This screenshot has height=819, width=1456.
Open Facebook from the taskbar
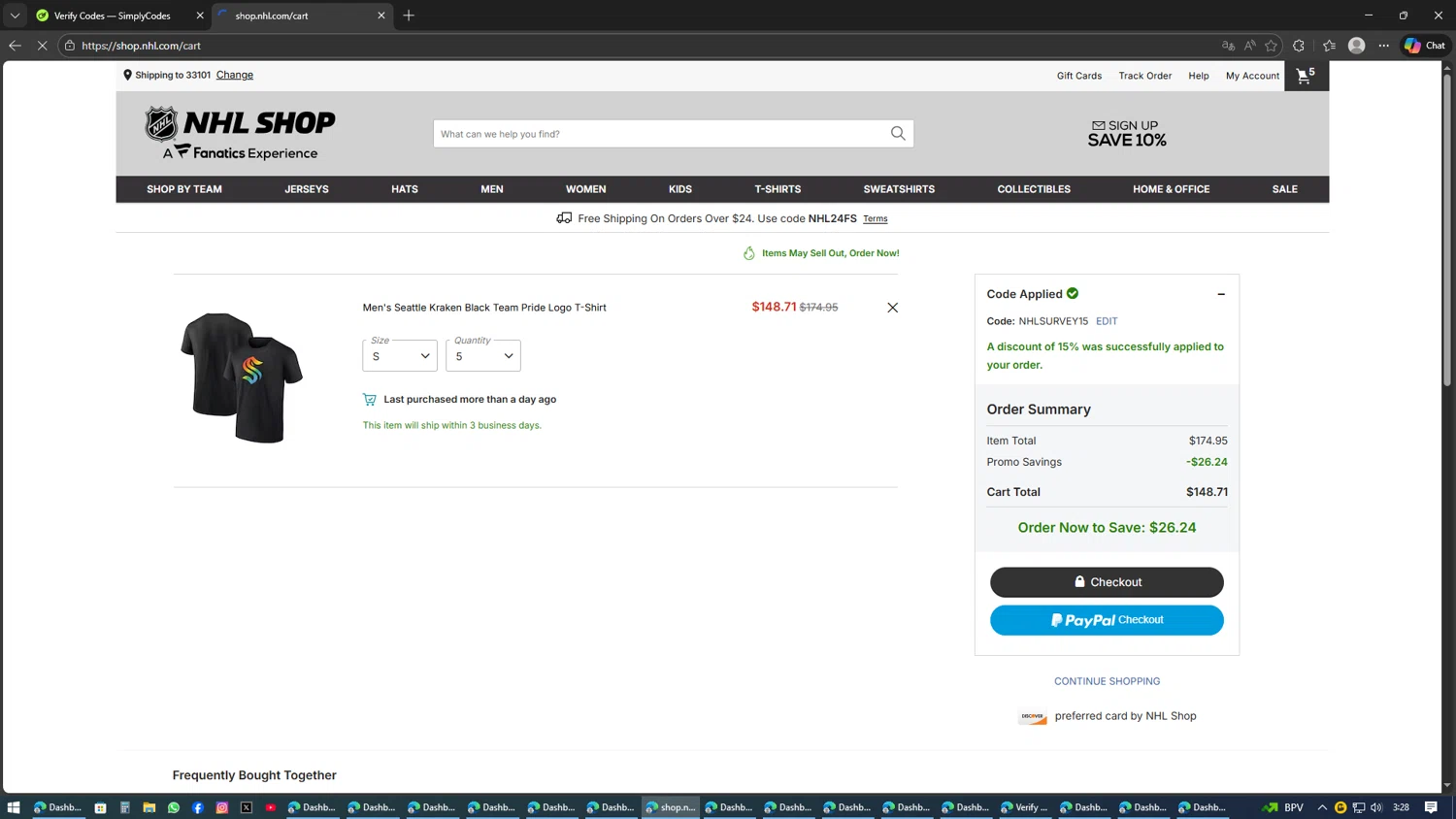point(198,807)
